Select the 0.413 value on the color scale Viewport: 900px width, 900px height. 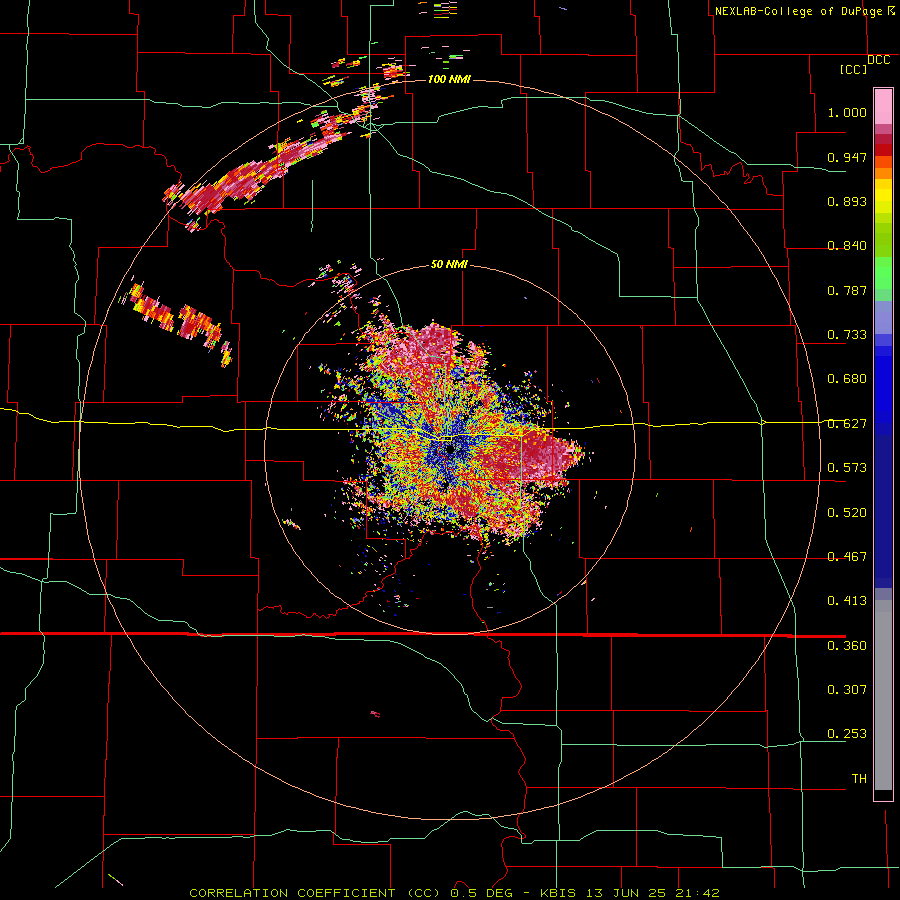[x=847, y=601]
